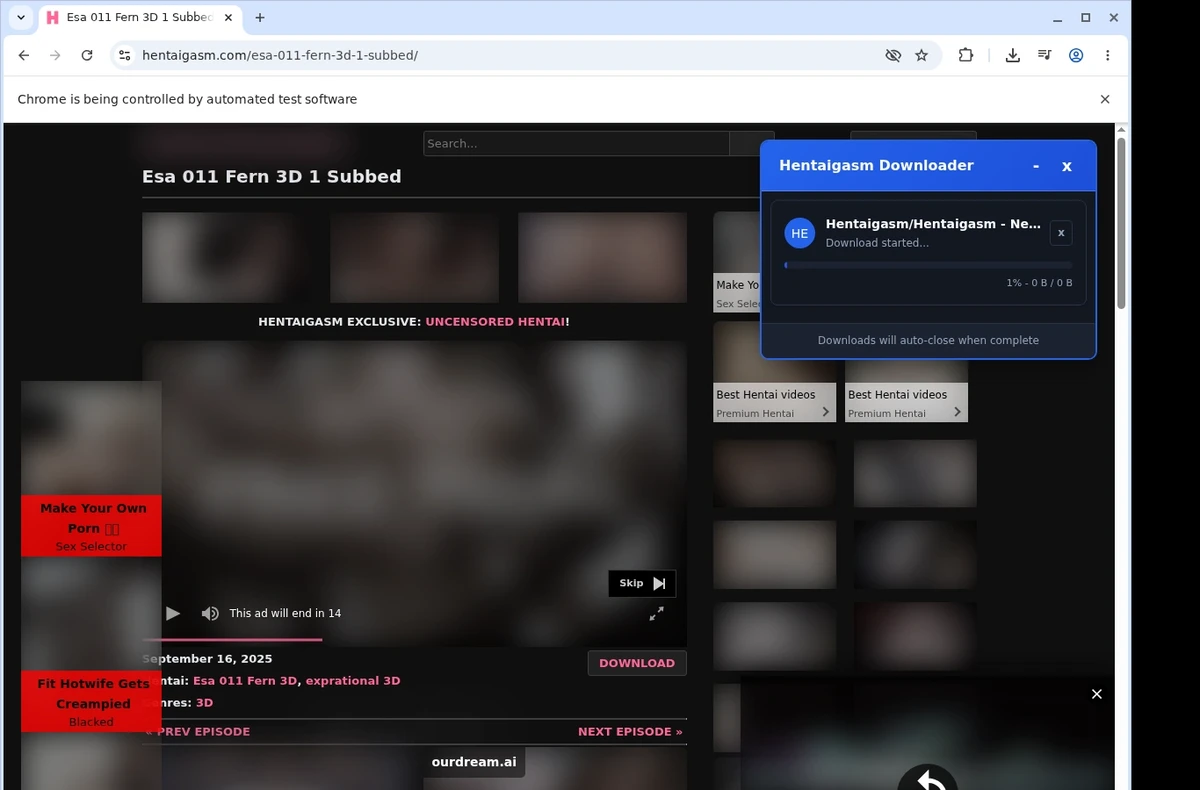Click the search submit button beside Search field
Viewport: 1200px width, 790px height.
click(x=752, y=143)
